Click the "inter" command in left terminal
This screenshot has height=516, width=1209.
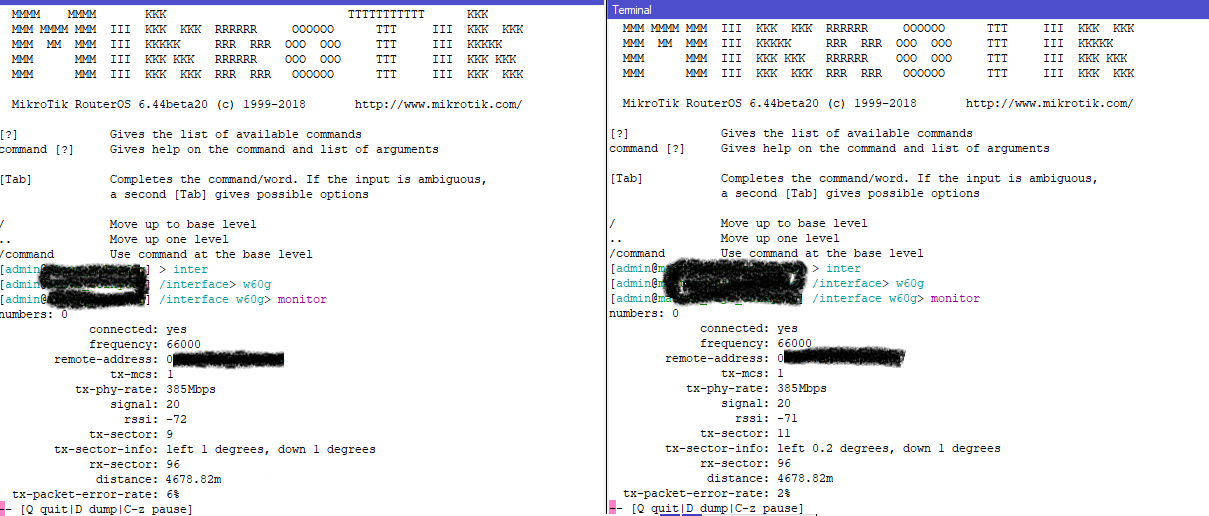190,269
